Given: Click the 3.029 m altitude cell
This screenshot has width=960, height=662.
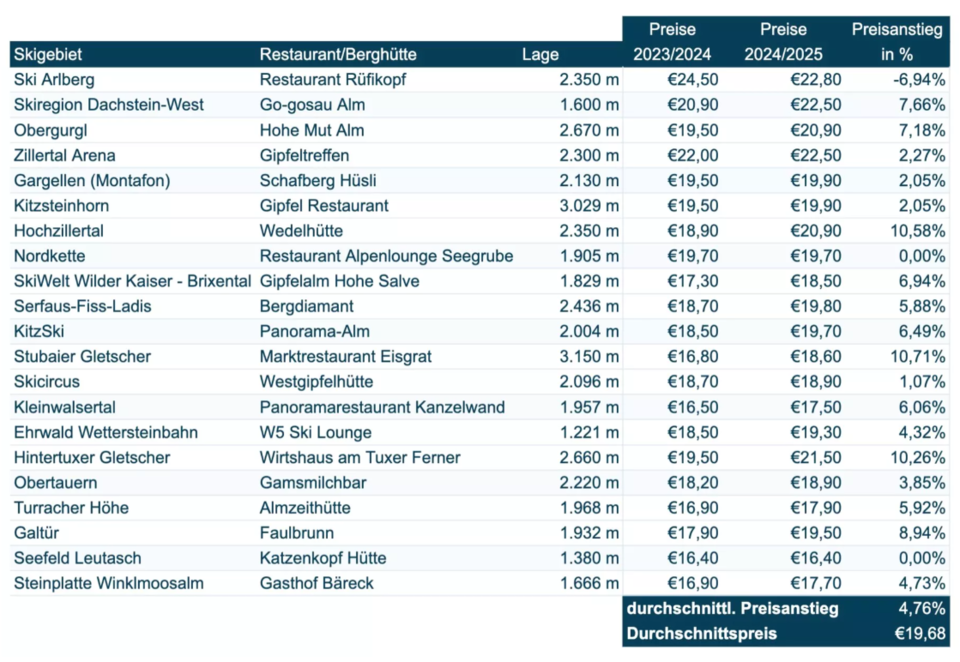Looking at the screenshot, I should click(589, 206).
